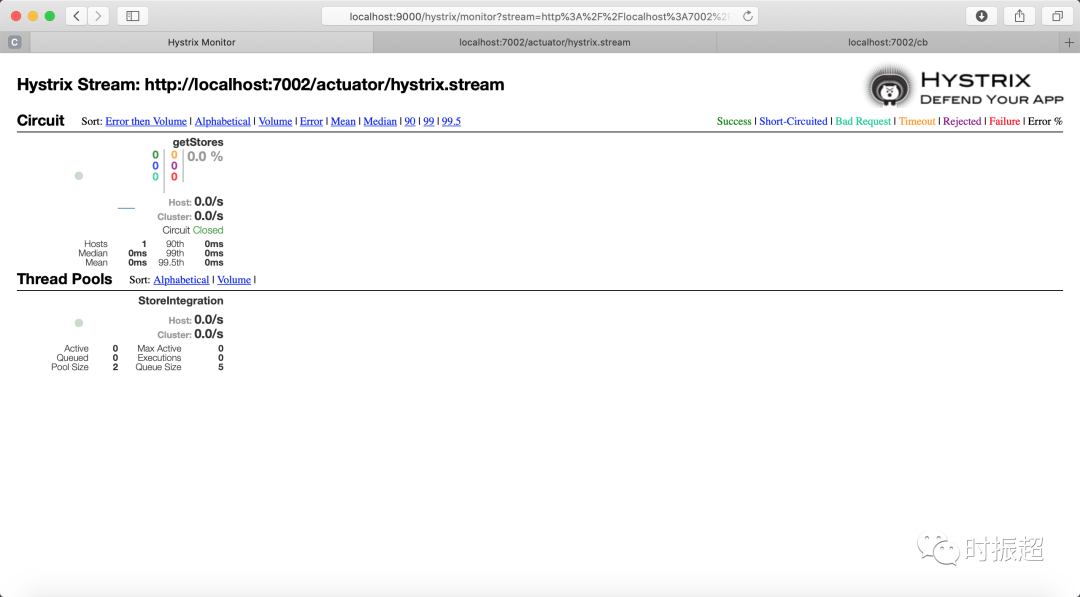The height and width of the screenshot is (597, 1080).
Task: Click the 'Error %' legend label
Action: (1045, 121)
